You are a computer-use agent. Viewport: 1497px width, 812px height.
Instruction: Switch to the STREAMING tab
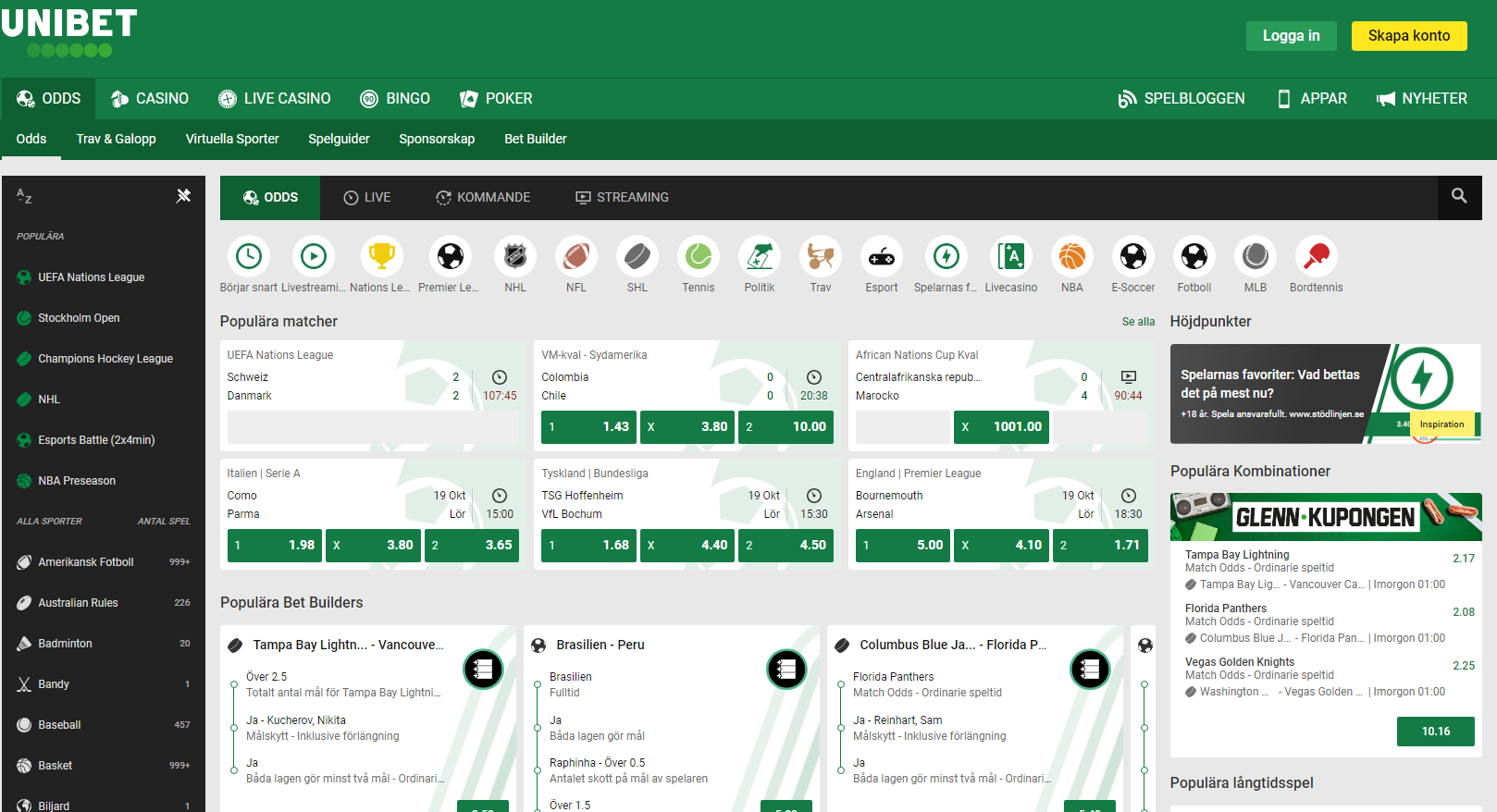tap(622, 197)
